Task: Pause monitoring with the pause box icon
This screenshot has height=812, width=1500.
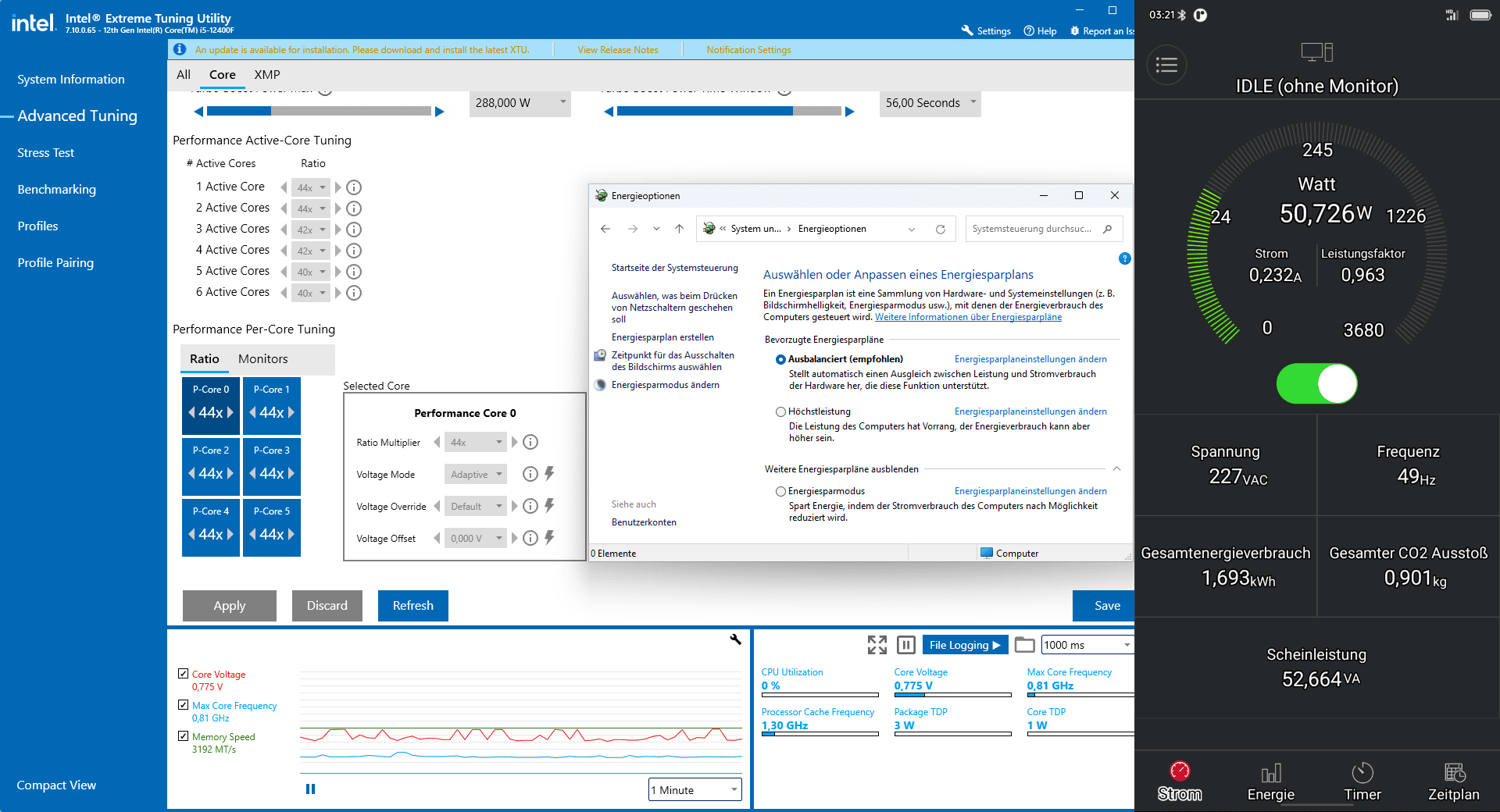Action: coord(906,645)
